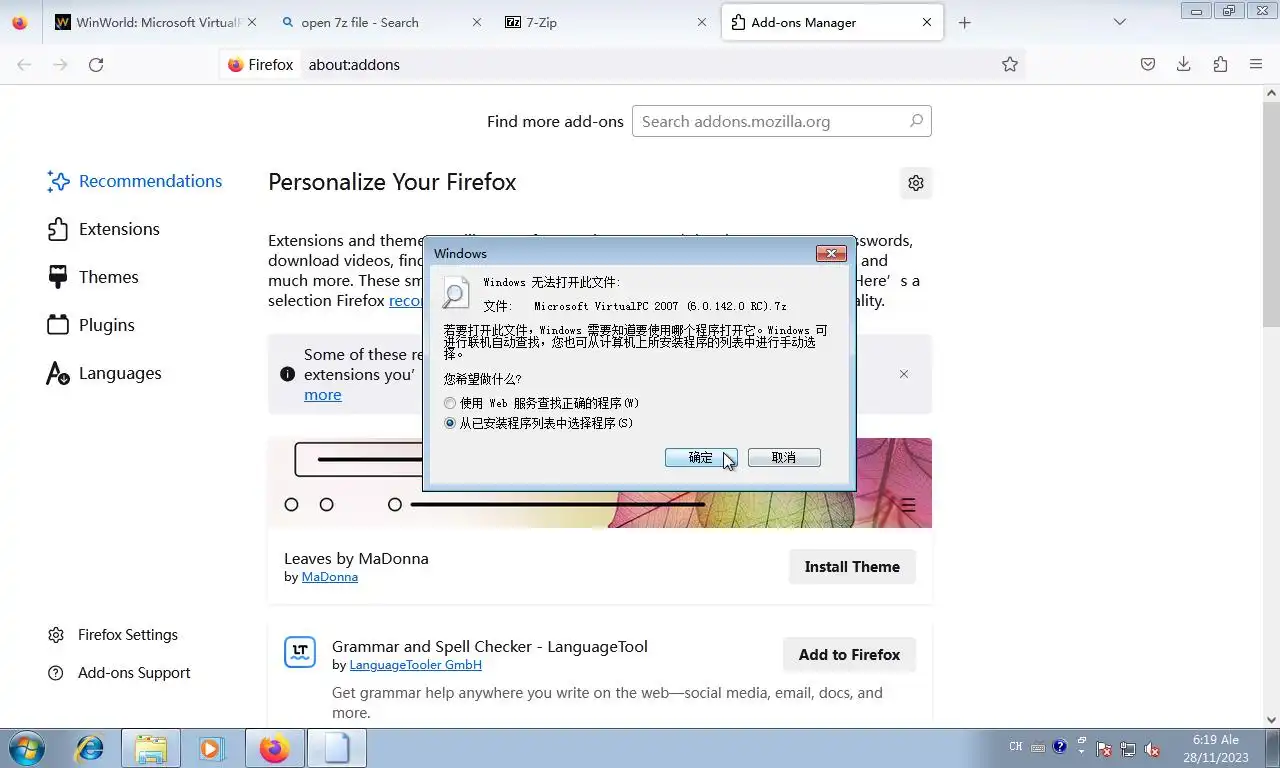Click the Action Center flag tray icon

coord(1104,748)
